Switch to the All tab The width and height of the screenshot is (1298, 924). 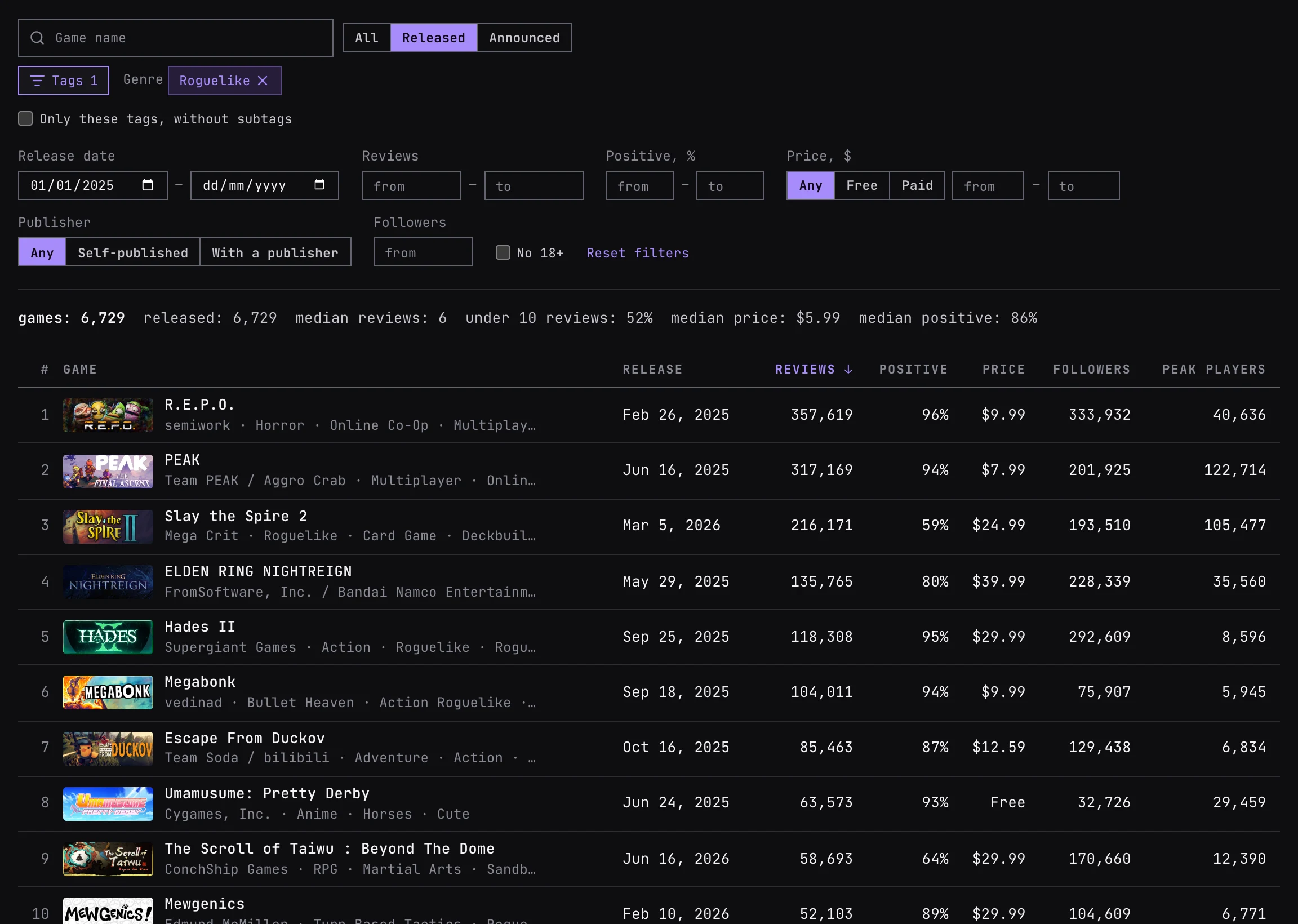point(367,38)
